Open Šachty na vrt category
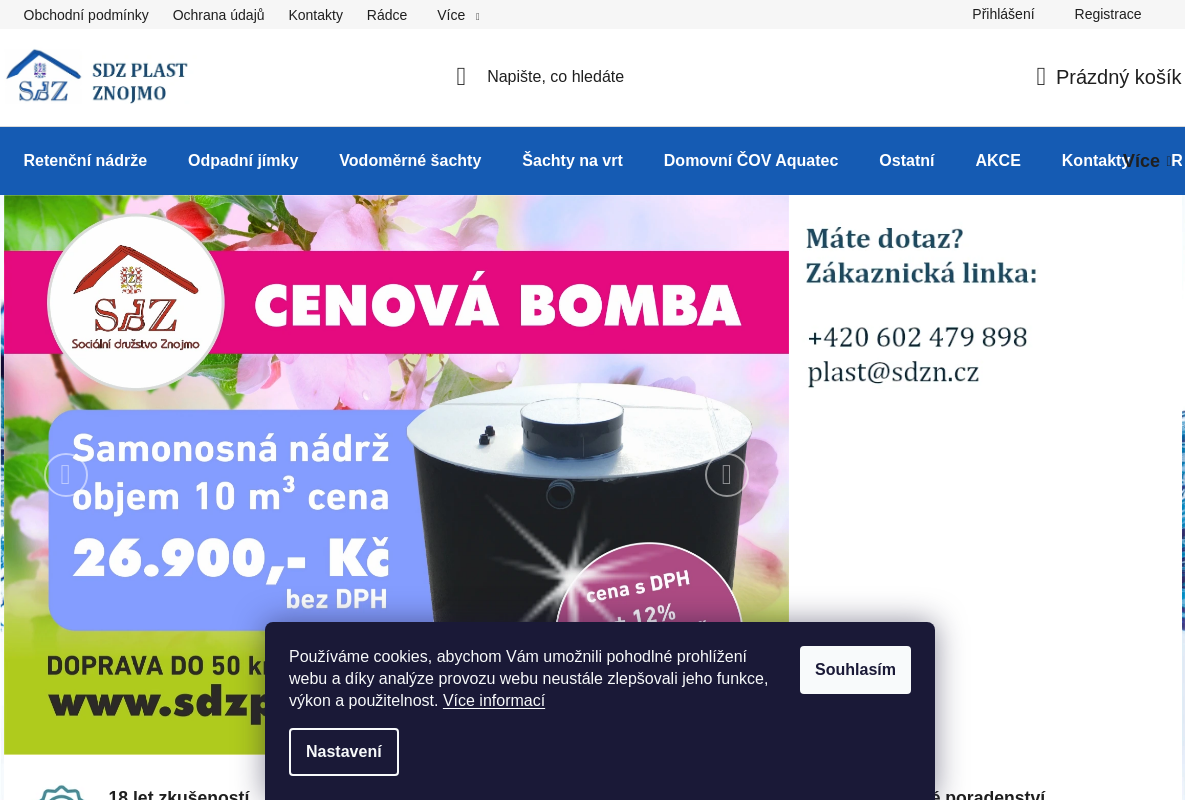Screen dimensions: 1200x800 pos(572,161)
